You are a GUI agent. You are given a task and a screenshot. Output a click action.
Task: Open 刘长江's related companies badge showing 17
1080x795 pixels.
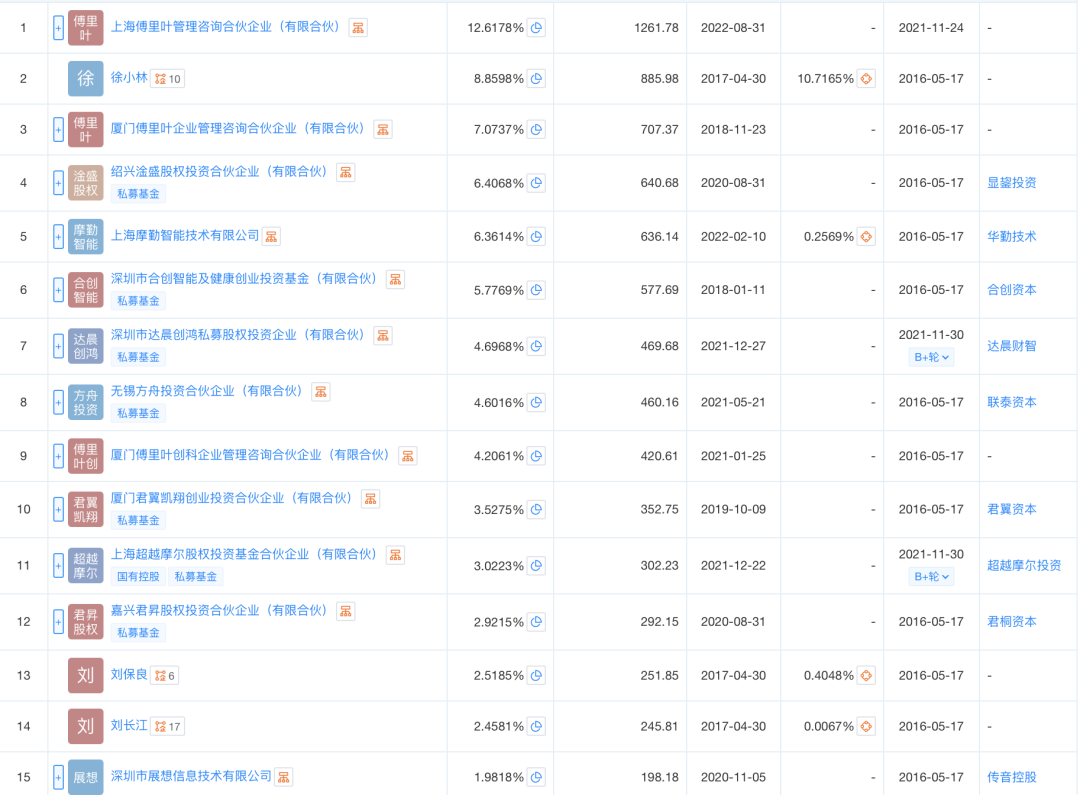click(167, 727)
